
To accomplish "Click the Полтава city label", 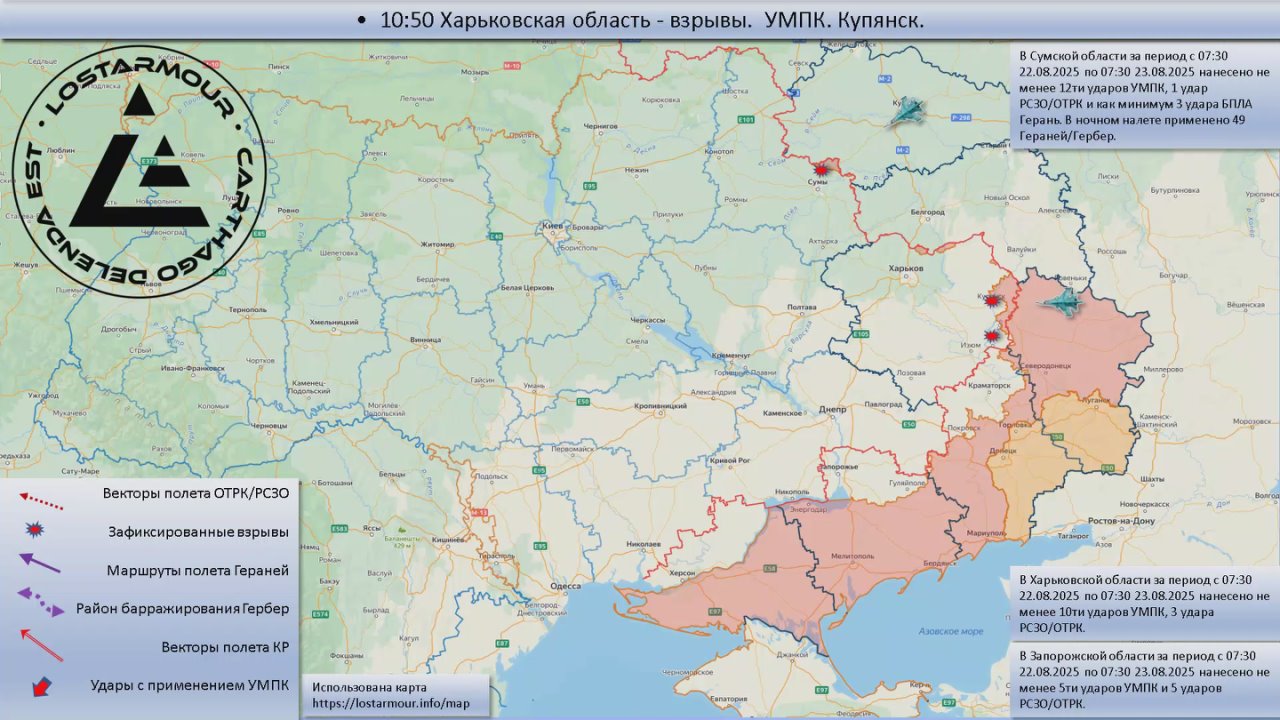I will click(x=803, y=307).
